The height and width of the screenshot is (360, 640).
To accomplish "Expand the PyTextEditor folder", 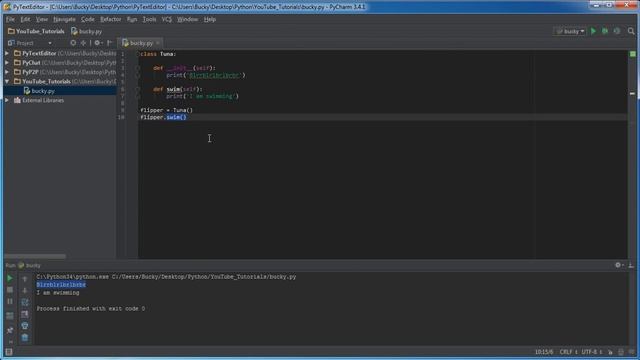I will (x=7, y=53).
